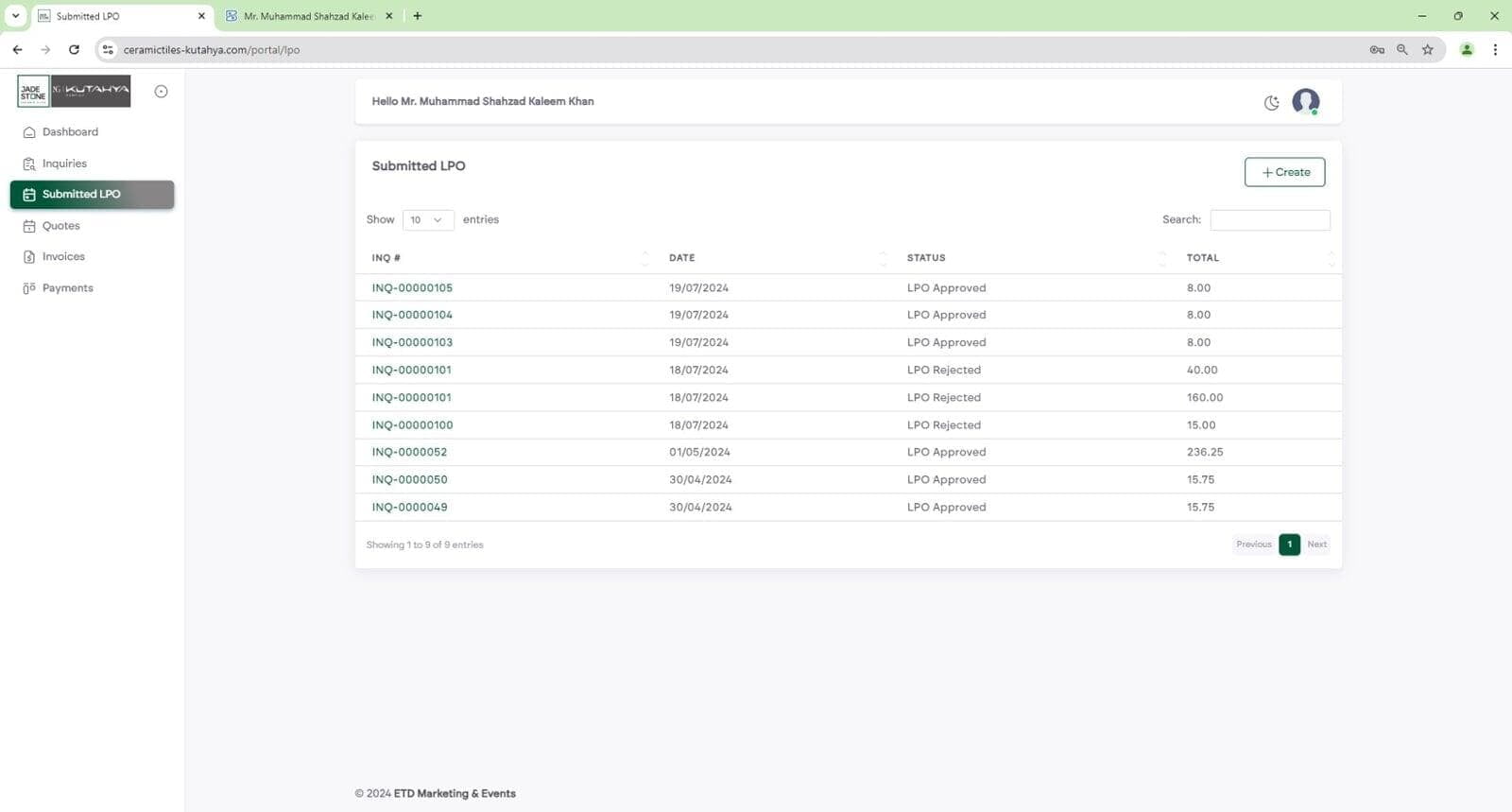Open the zoom magnifier icon in address bar
The height and width of the screenshot is (812, 1512).
pos(1402,50)
